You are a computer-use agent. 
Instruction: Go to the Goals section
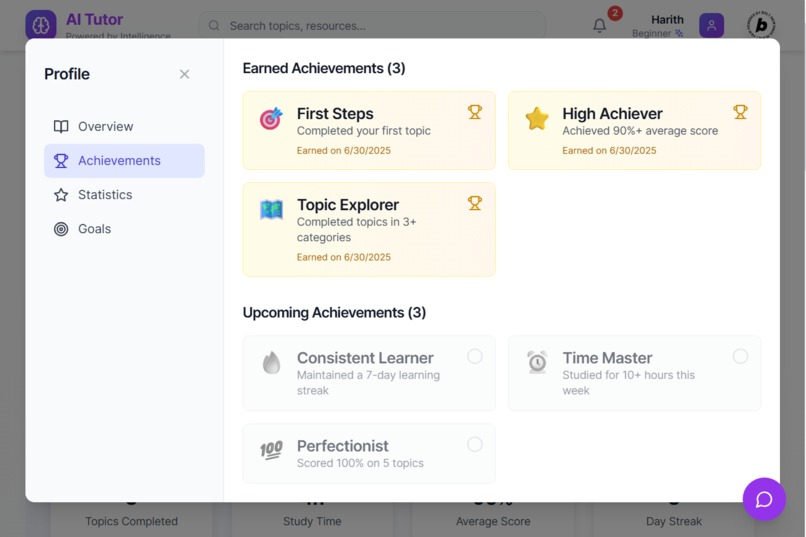point(124,229)
